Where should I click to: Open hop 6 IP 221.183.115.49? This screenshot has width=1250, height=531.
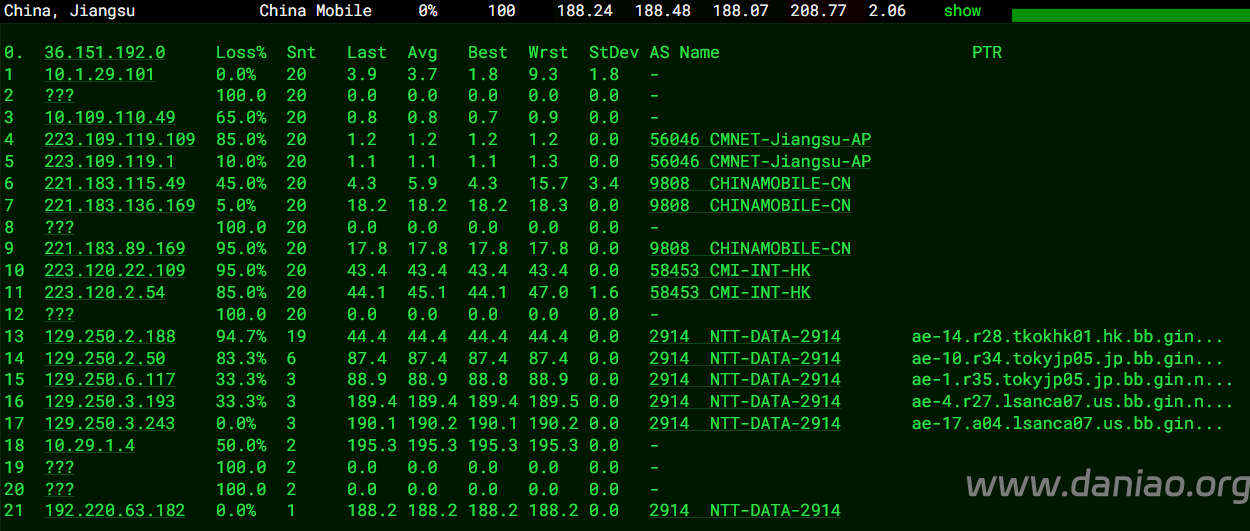pyautogui.click(x=115, y=183)
